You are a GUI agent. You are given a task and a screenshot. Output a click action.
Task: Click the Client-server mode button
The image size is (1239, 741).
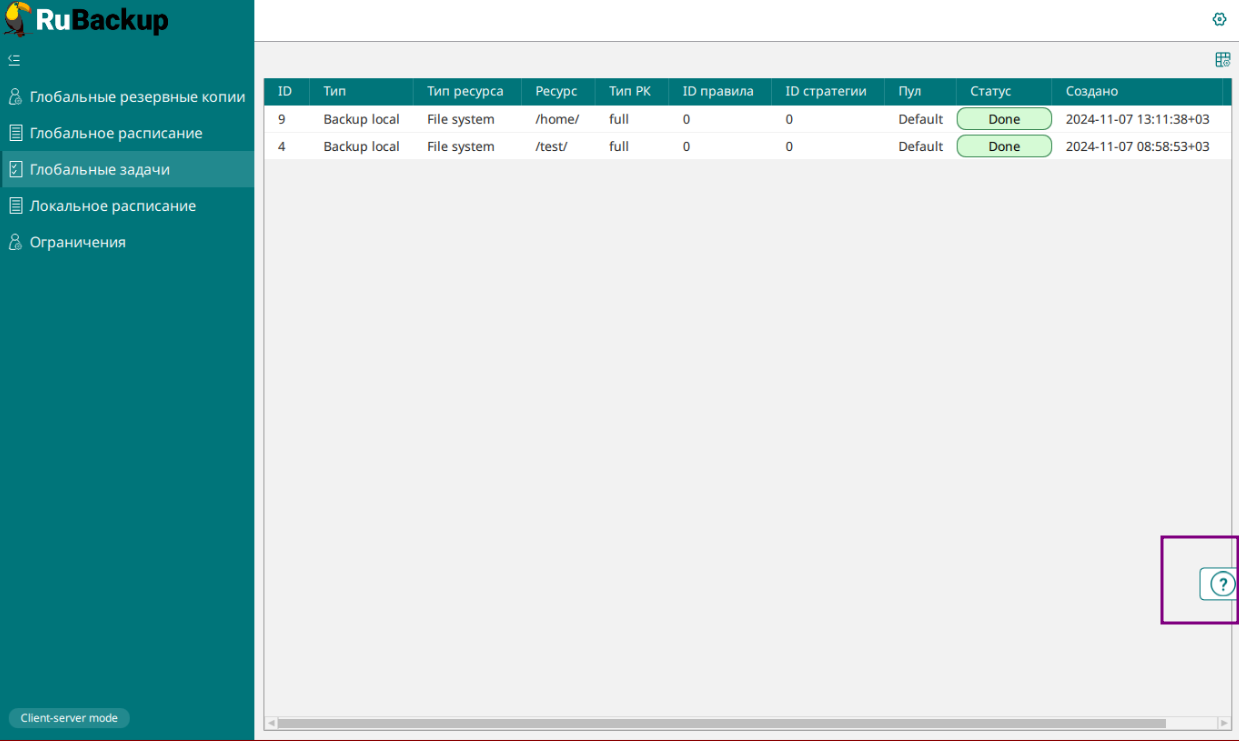click(69, 718)
